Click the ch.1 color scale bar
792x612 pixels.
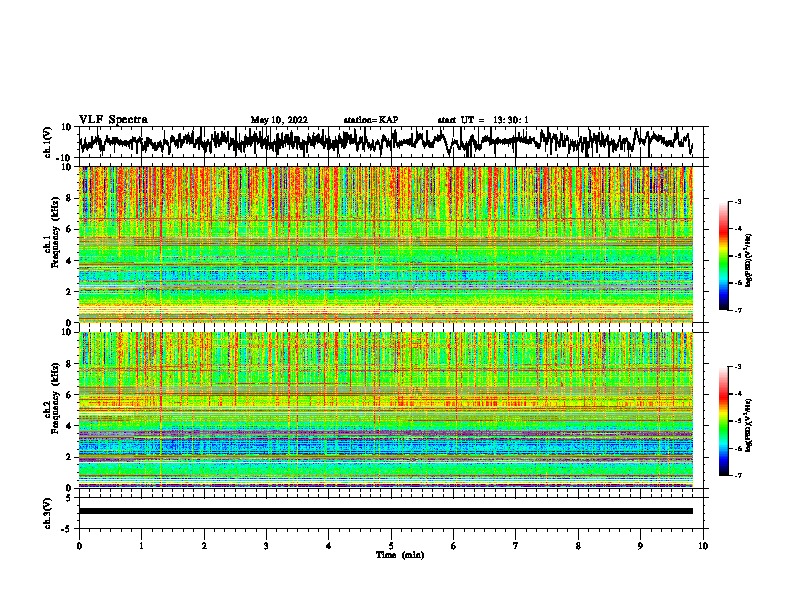click(723, 256)
